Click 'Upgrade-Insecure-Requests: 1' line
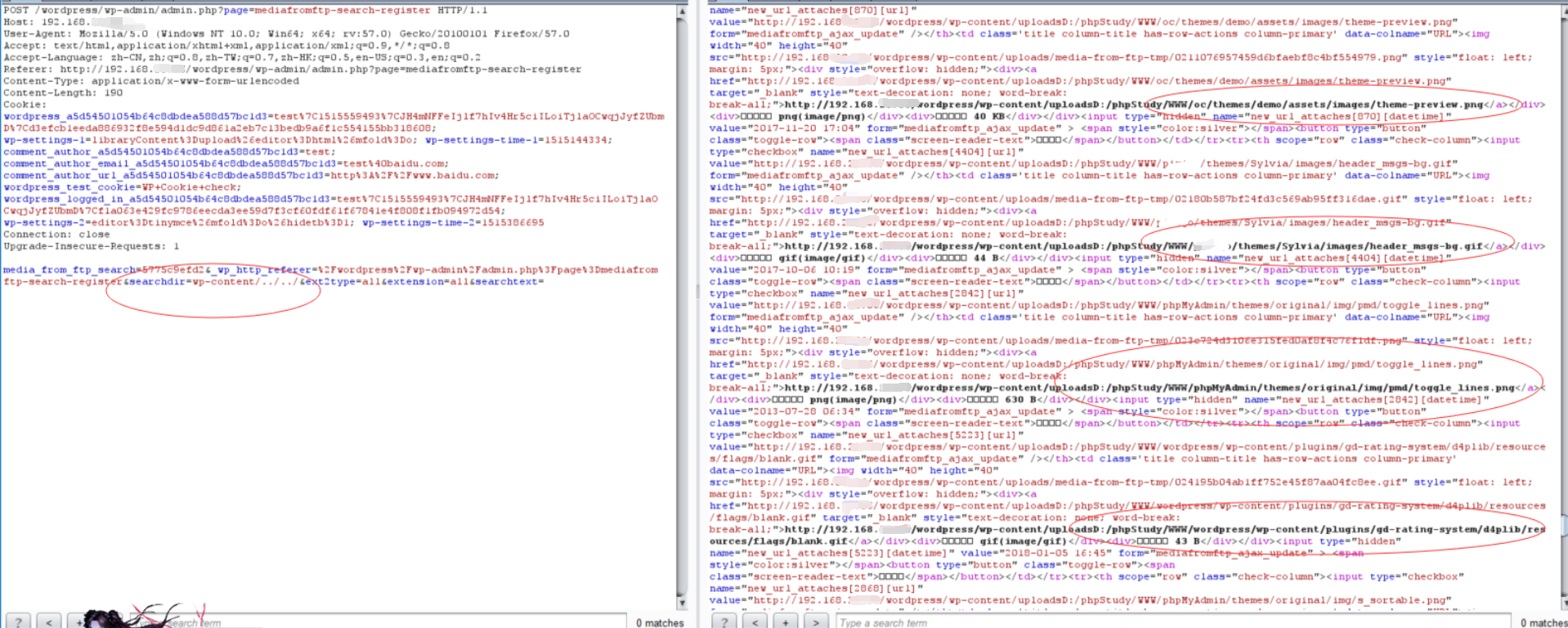This screenshot has height=628, width=1568. click(91, 246)
